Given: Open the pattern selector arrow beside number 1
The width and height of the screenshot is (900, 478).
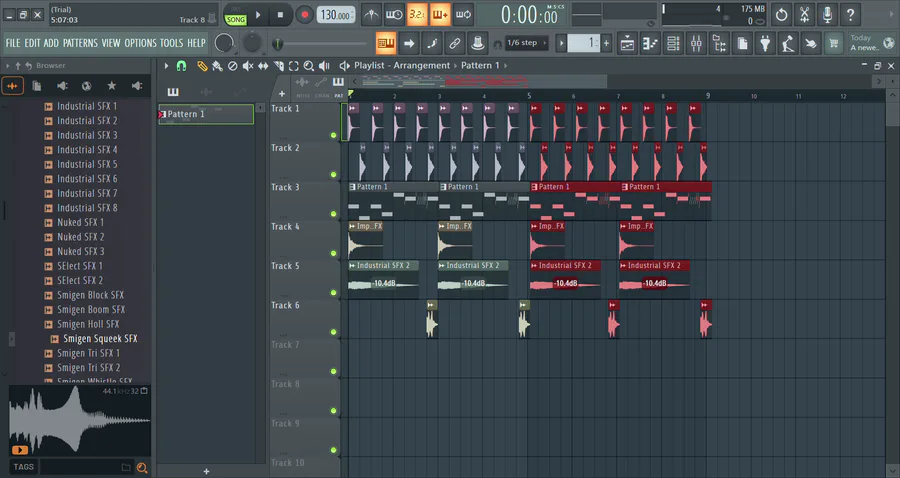Looking at the screenshot, I should [562, 43].
